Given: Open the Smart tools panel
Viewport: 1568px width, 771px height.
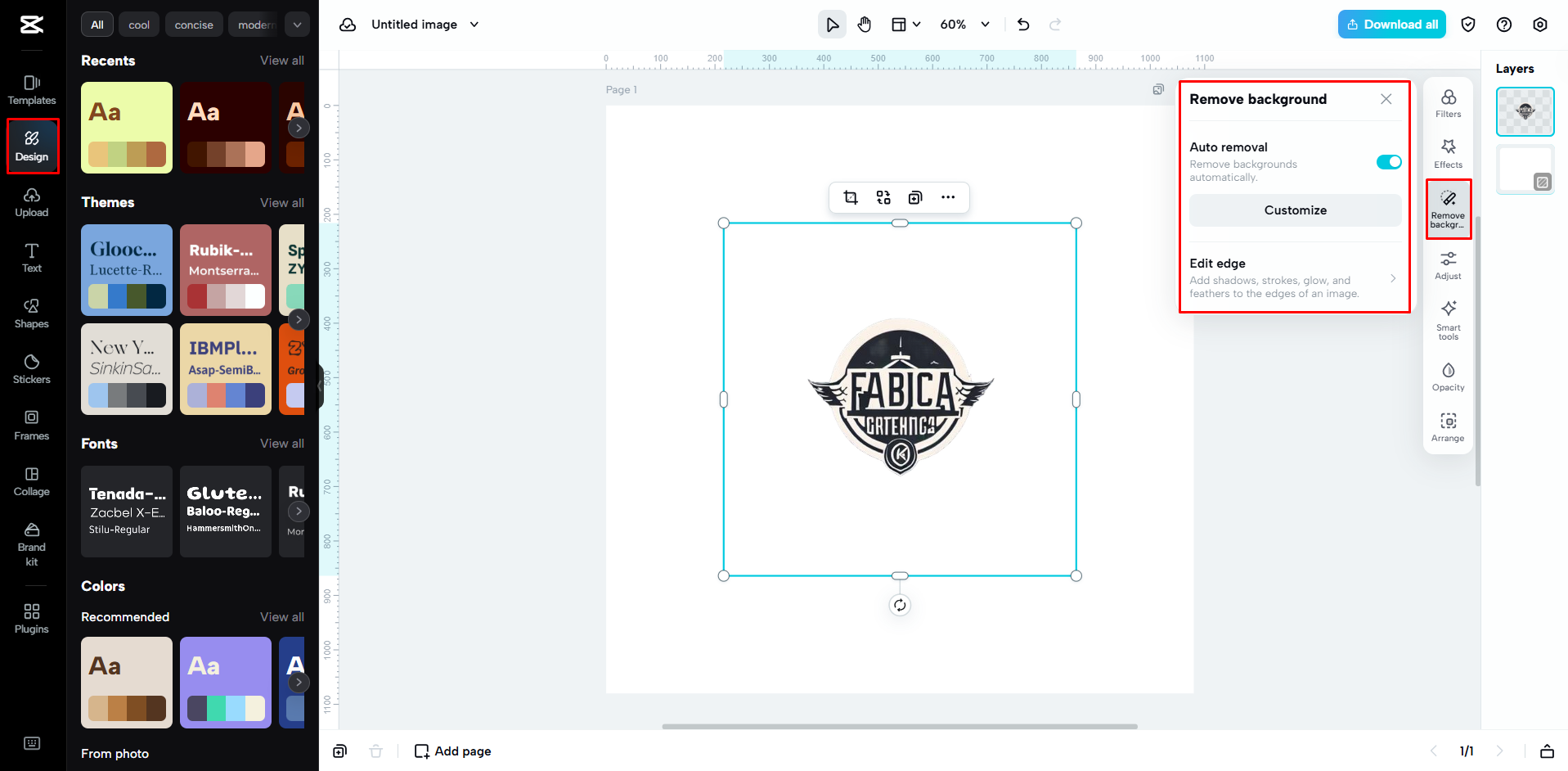Looking at the screenshot, I should click(1448, 319).
